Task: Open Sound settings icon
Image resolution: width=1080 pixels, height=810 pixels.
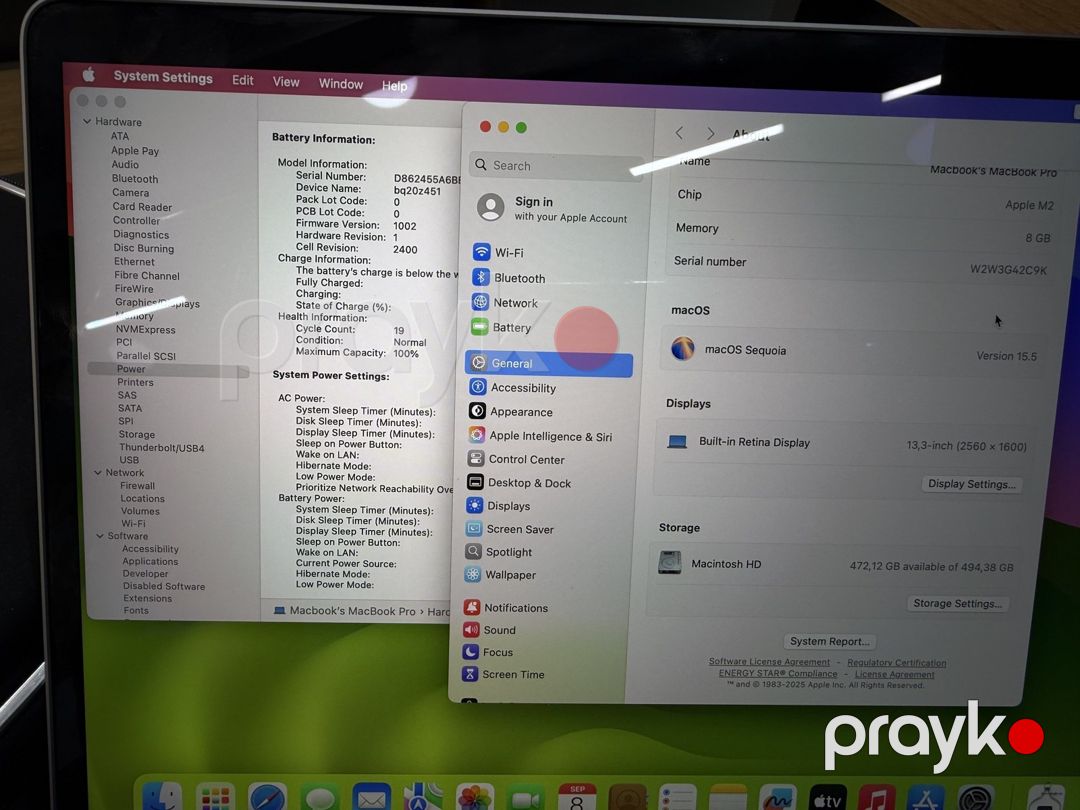Action: (x=471, y=629)
